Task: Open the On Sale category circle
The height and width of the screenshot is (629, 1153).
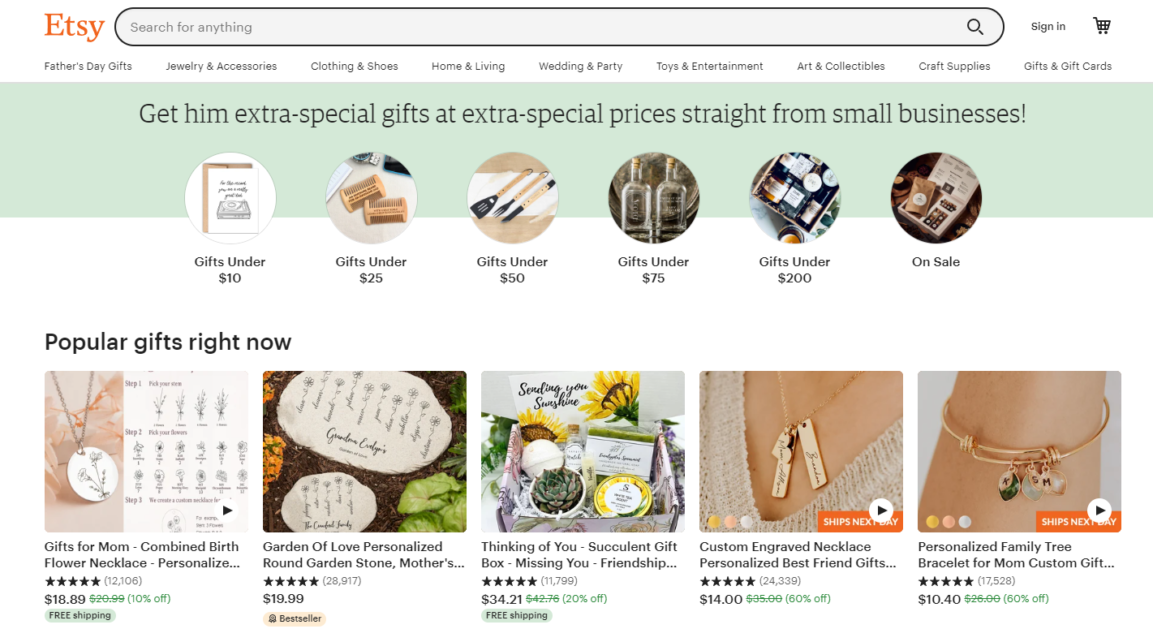Action: coord(935,197)
